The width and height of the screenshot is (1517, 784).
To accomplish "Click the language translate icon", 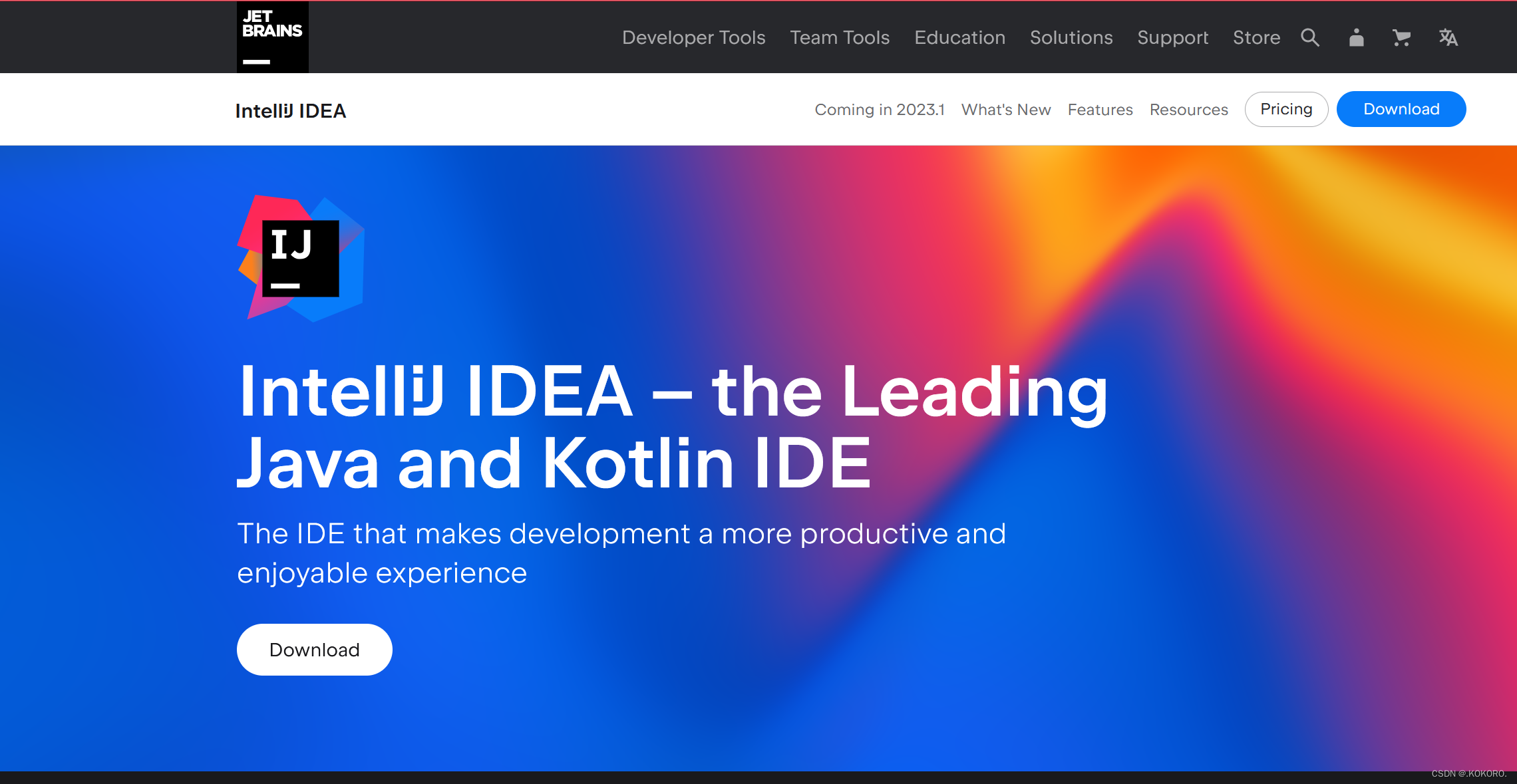I will (x=1448, y=37).
